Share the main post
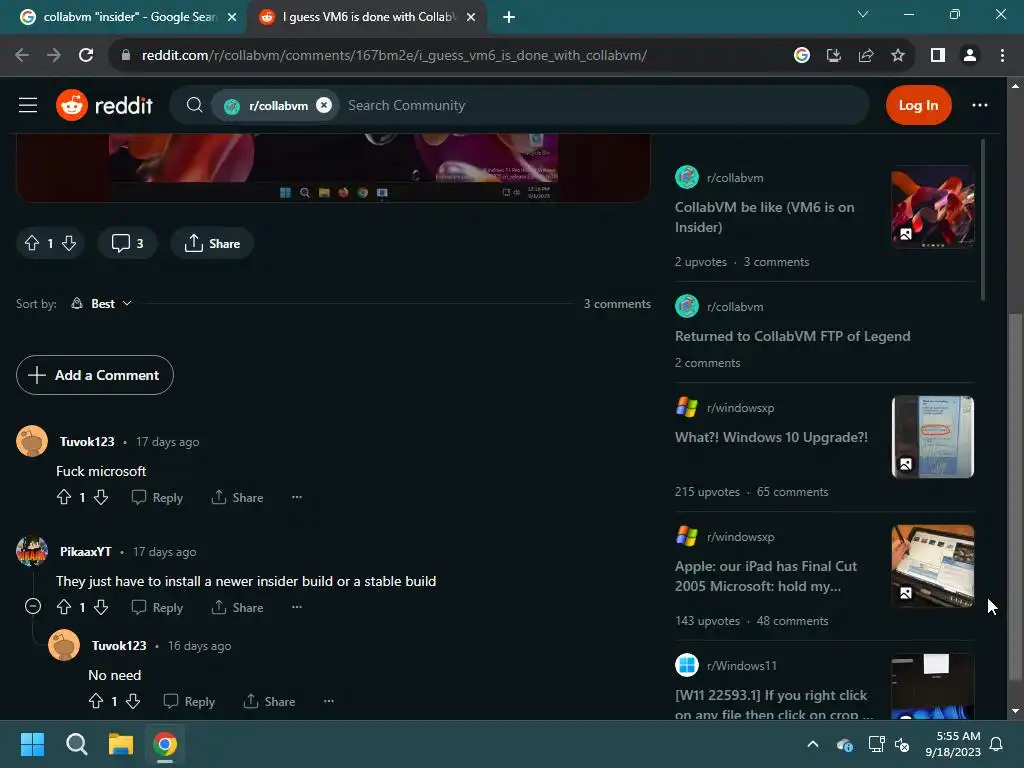 coord(212,244)
